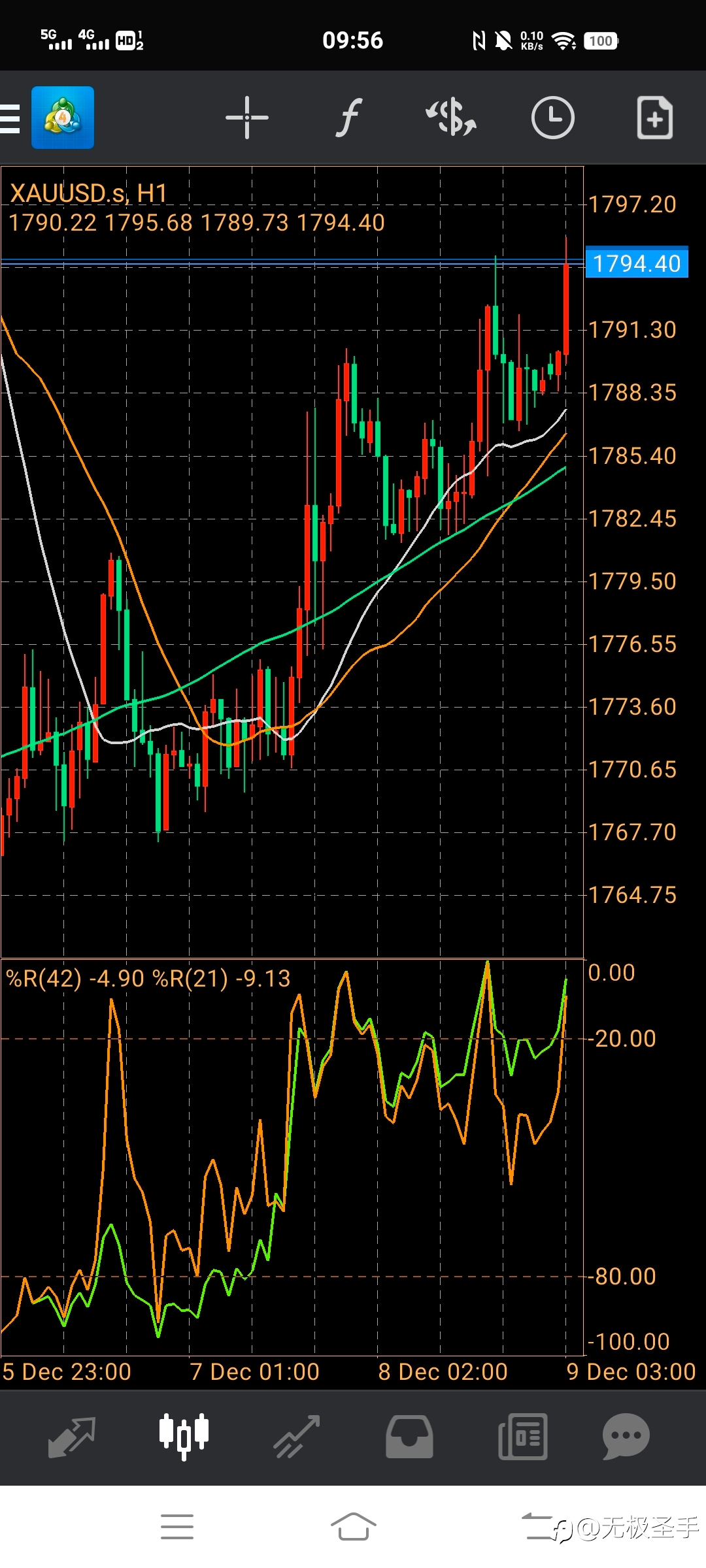Tap the current price label 1794.40
This screenshot has height=1568, width=706.
(637, 263)
